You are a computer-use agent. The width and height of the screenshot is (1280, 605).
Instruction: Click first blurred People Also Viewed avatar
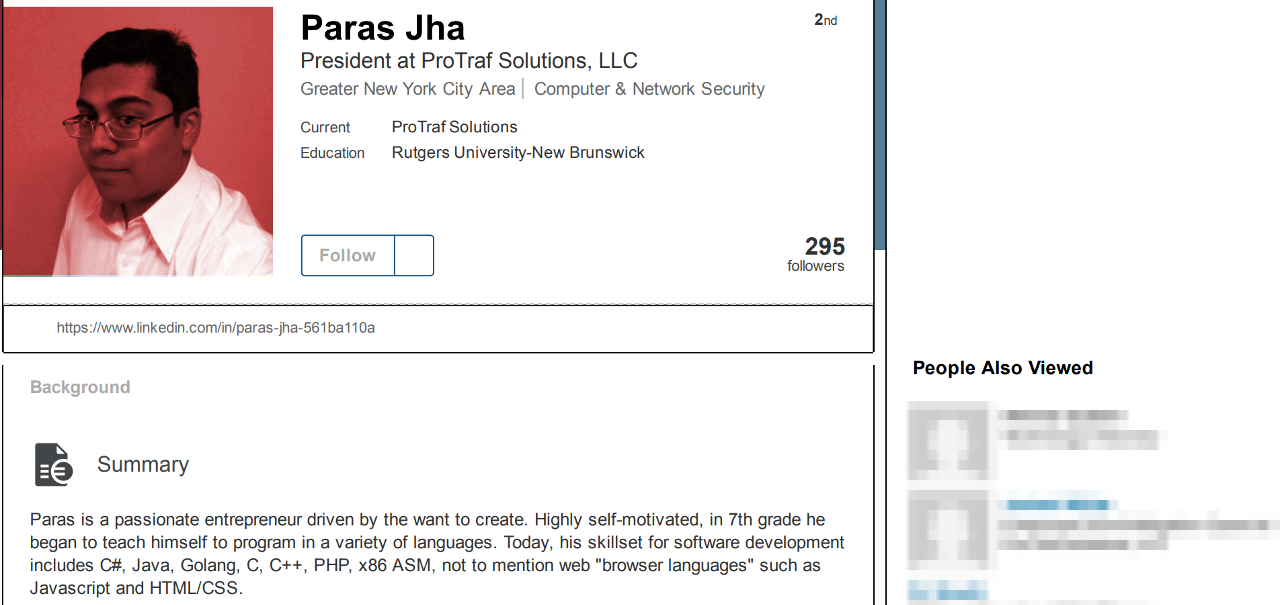(x=949, y=440)
